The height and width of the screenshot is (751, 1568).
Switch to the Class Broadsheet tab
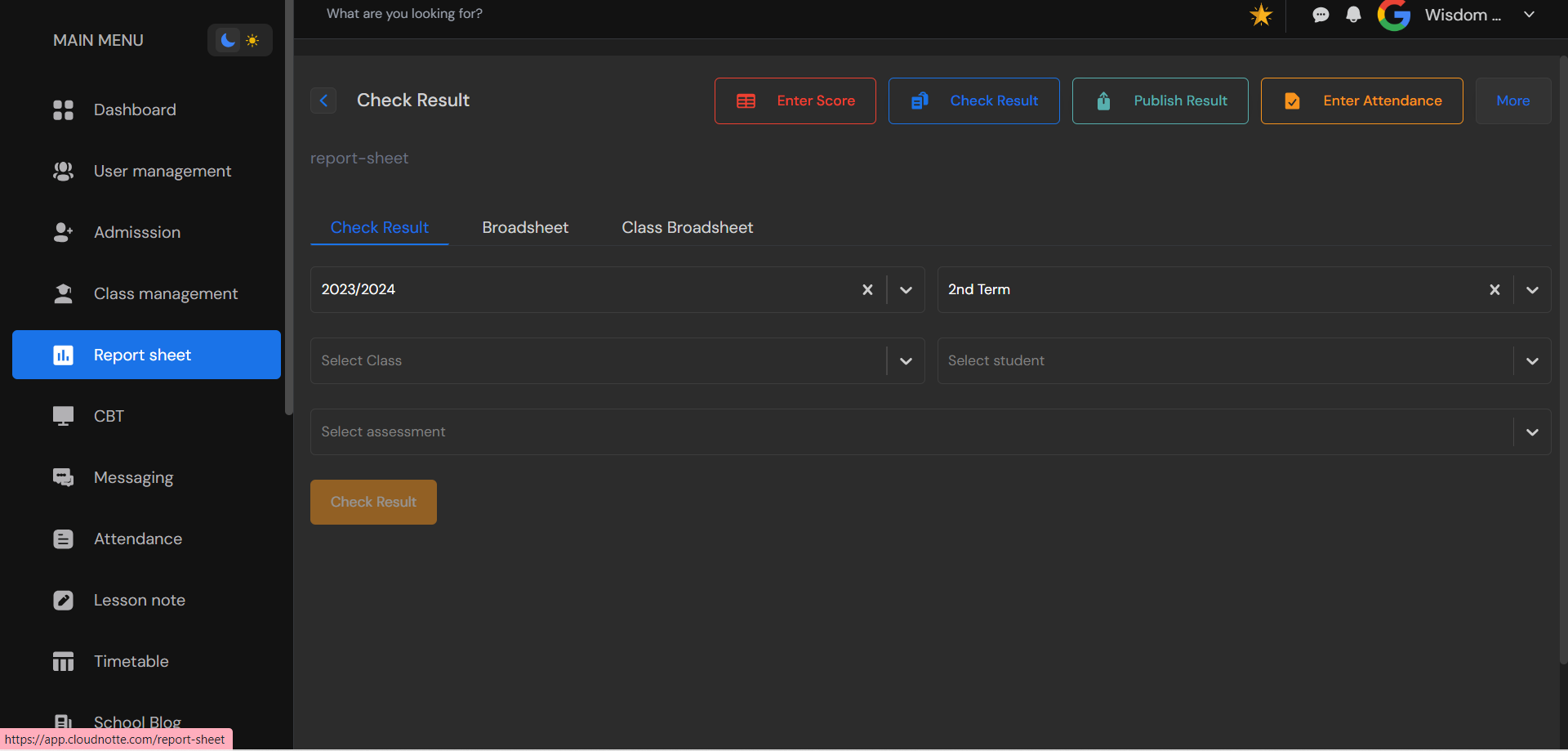(687, 227)
